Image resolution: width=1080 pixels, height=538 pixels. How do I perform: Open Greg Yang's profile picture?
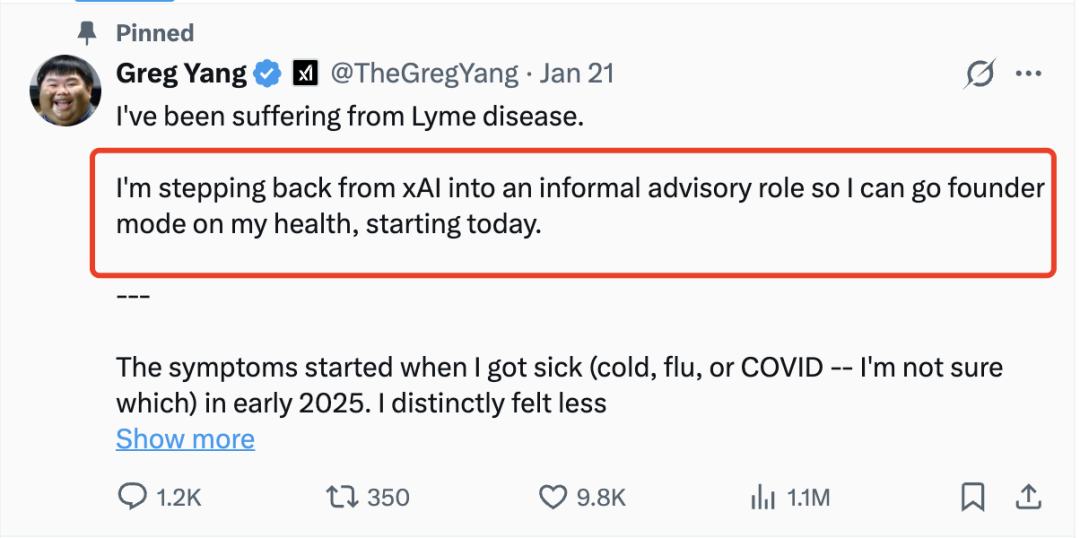[x=68, y=90]
